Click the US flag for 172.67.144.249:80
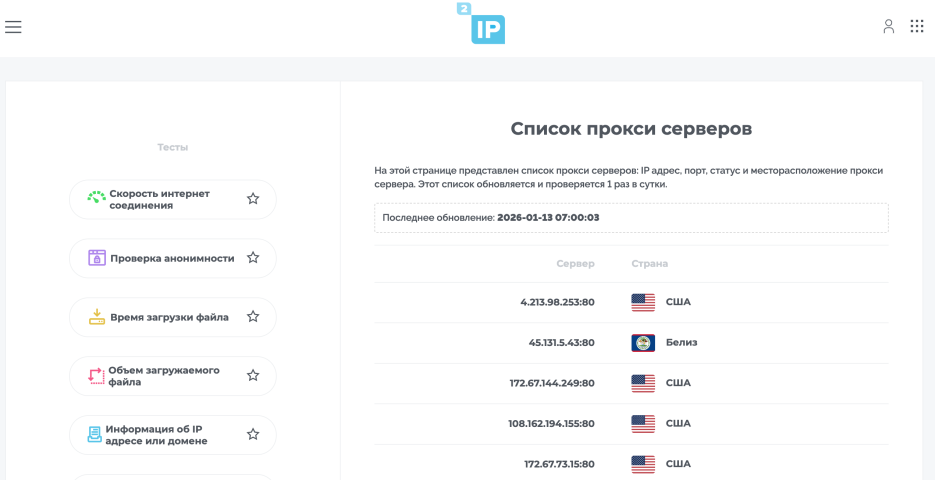The image size is (935, 480). click(643, 383)
